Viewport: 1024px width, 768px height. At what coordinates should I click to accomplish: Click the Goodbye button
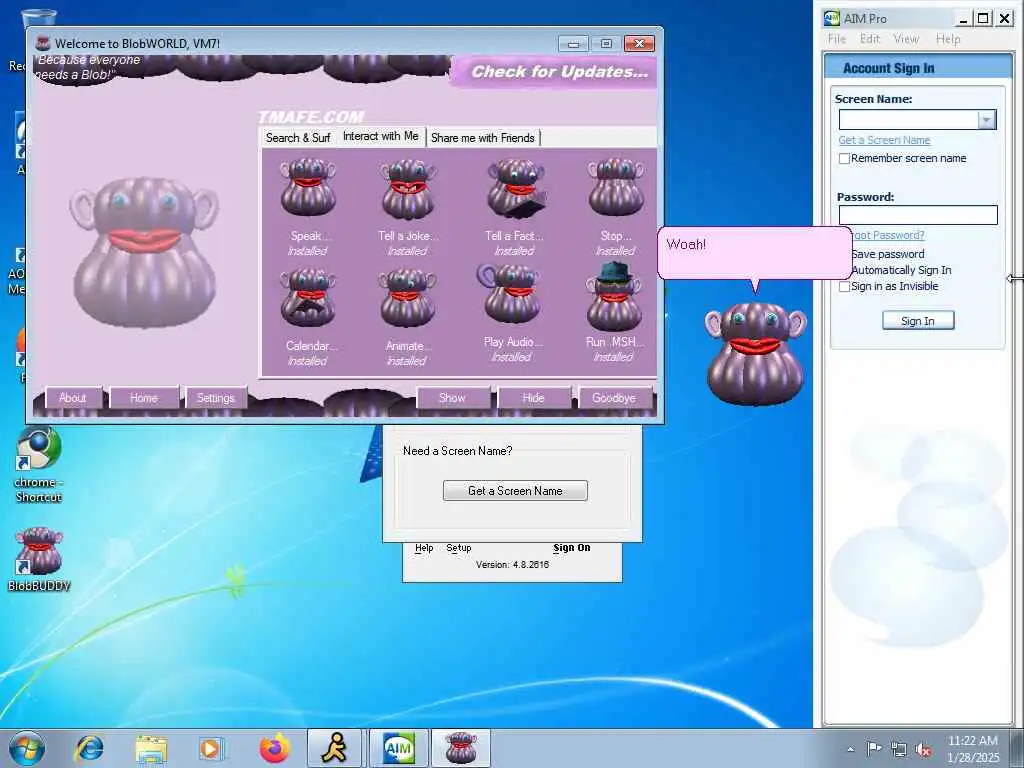point(614,398)
